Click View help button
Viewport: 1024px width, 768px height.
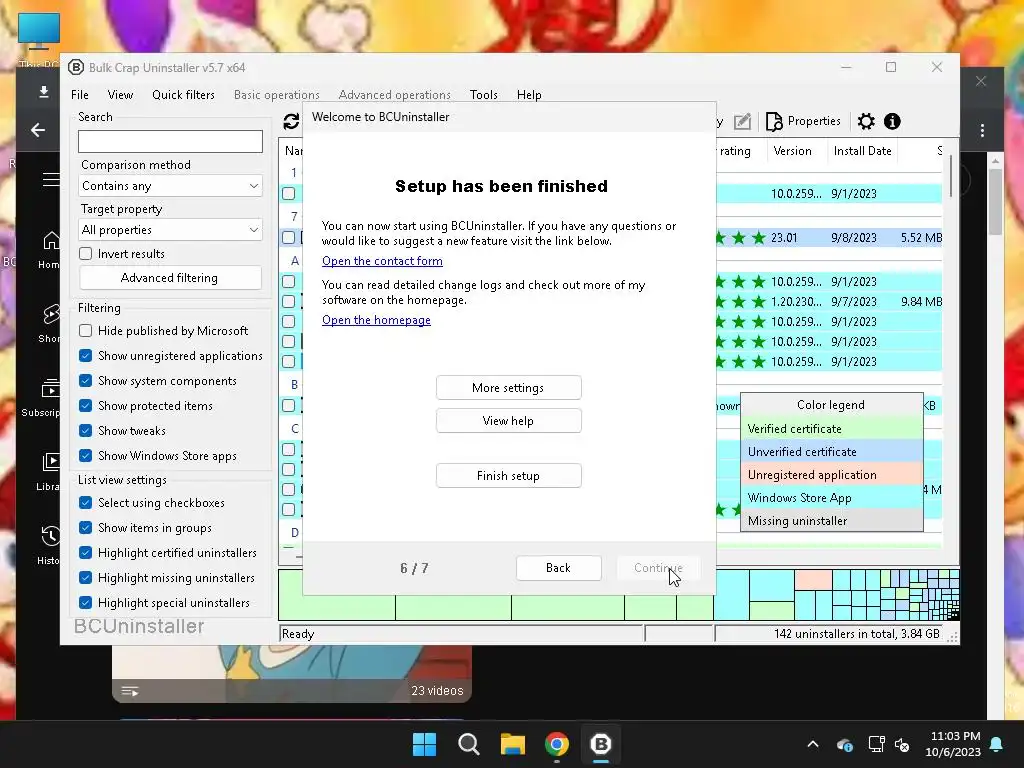(508, 421)
